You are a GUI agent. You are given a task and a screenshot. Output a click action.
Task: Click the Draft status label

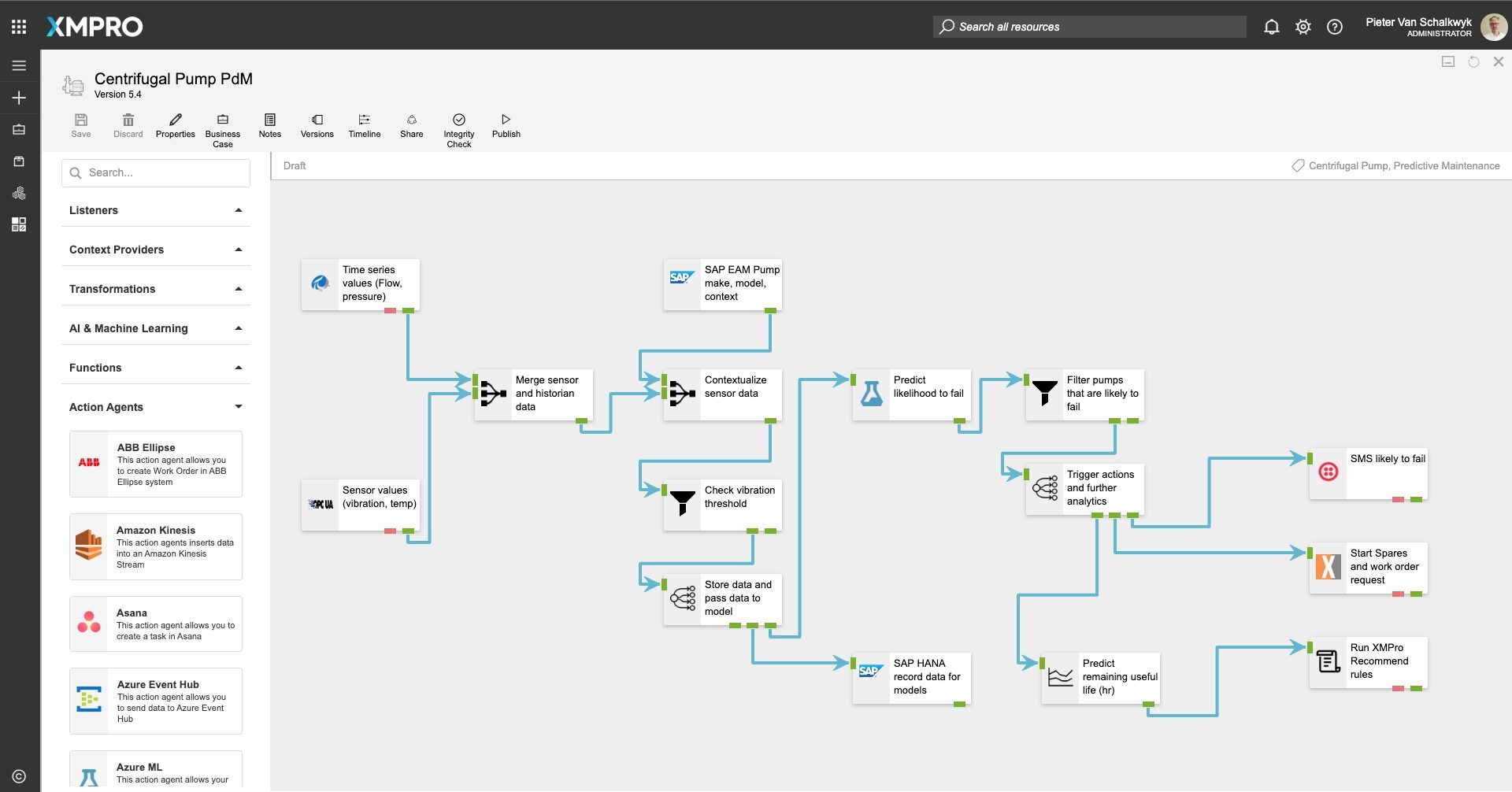point(295,165)
